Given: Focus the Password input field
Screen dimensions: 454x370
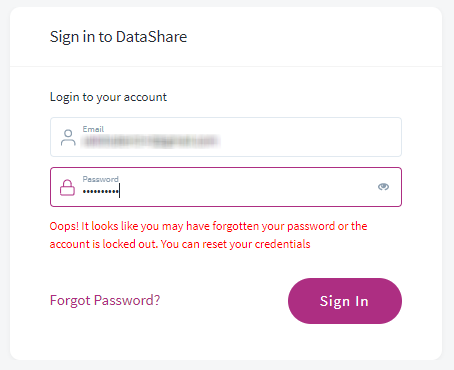Looking at the screenshot, I should (x=226, y=187).
